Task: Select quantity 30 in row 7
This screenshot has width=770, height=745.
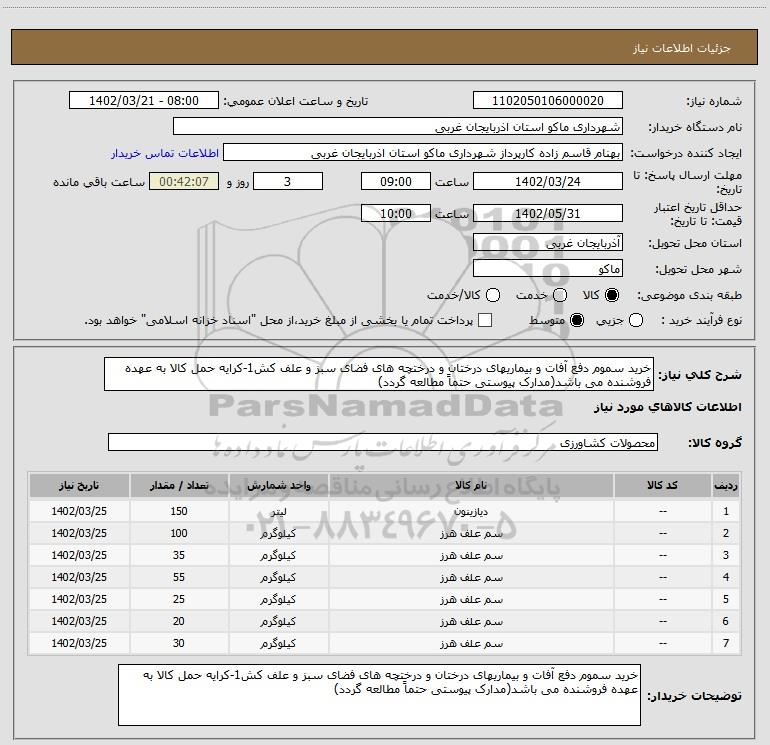Action: click(x=179, y=643)
